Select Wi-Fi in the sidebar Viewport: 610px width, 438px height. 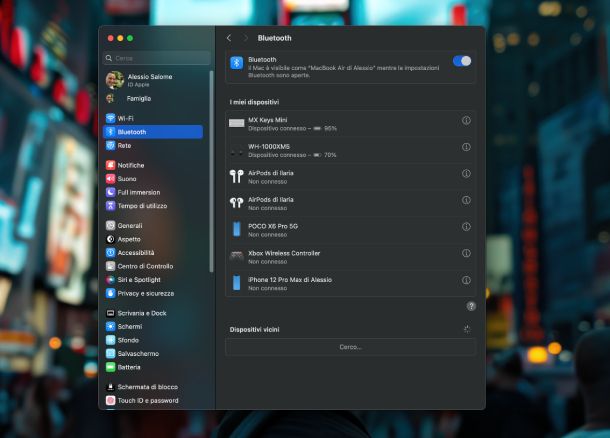click(x=153, y=118)
